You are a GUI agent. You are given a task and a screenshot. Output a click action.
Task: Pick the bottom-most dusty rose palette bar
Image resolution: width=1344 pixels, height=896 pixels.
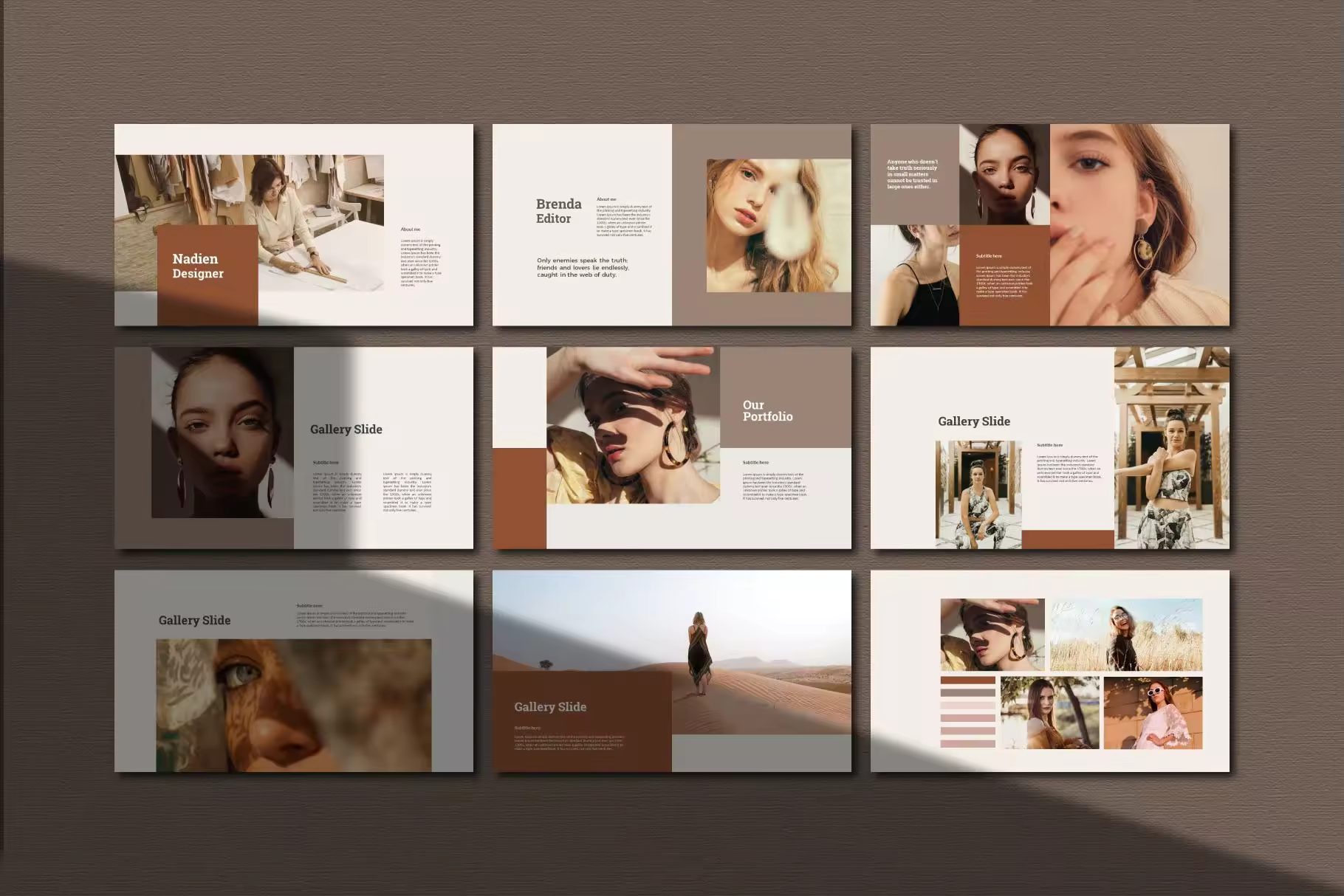968,744
